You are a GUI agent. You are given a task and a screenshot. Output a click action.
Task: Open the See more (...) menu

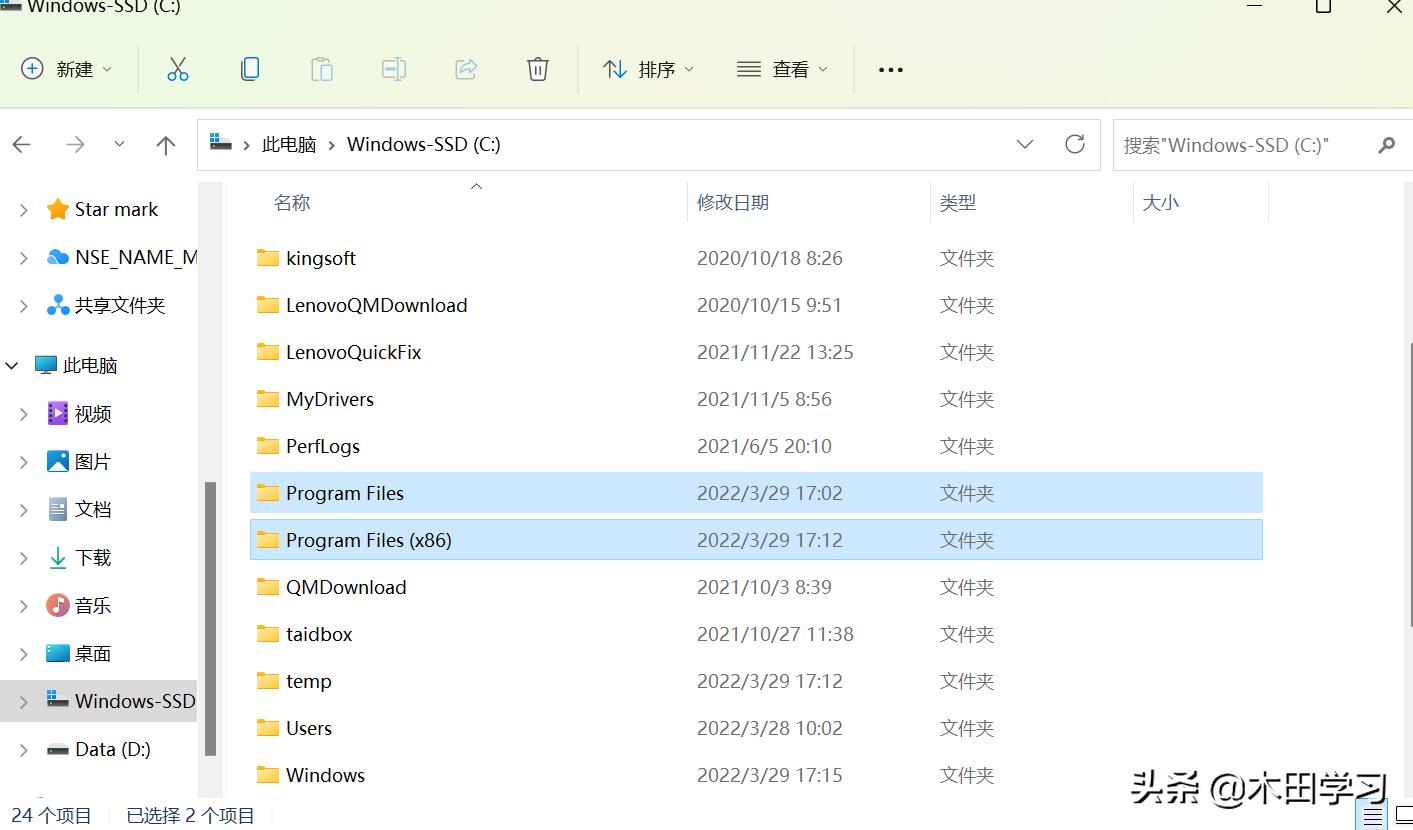tap(889, 68)
